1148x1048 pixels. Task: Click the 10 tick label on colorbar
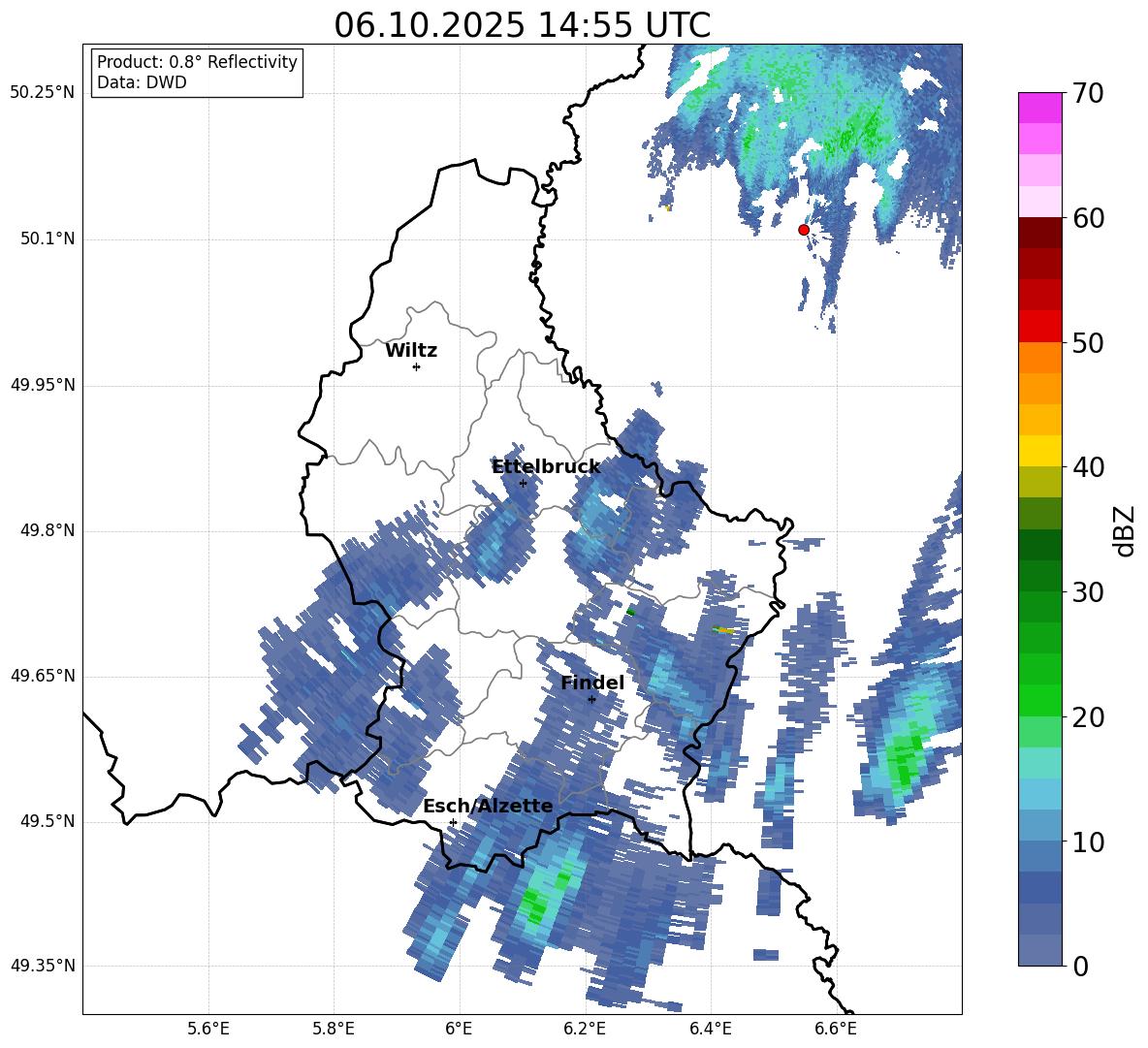tap(1088, 842)
